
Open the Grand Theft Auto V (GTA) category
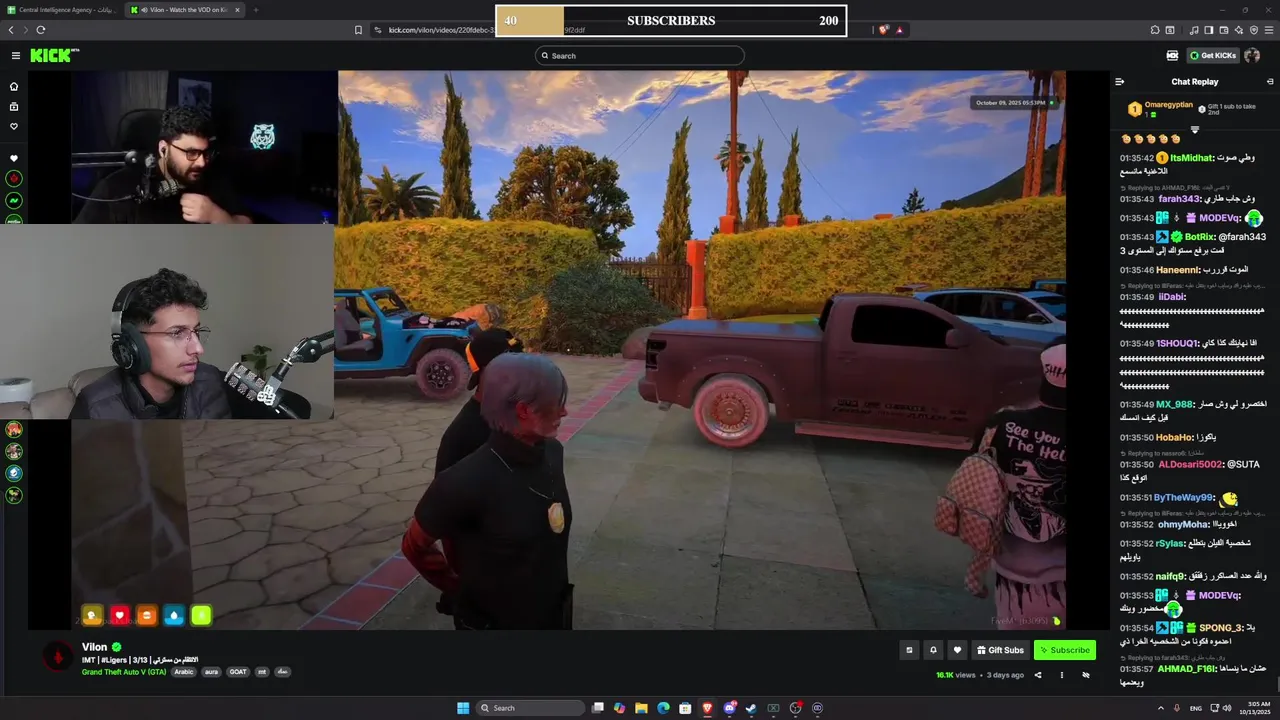(124, 672)
